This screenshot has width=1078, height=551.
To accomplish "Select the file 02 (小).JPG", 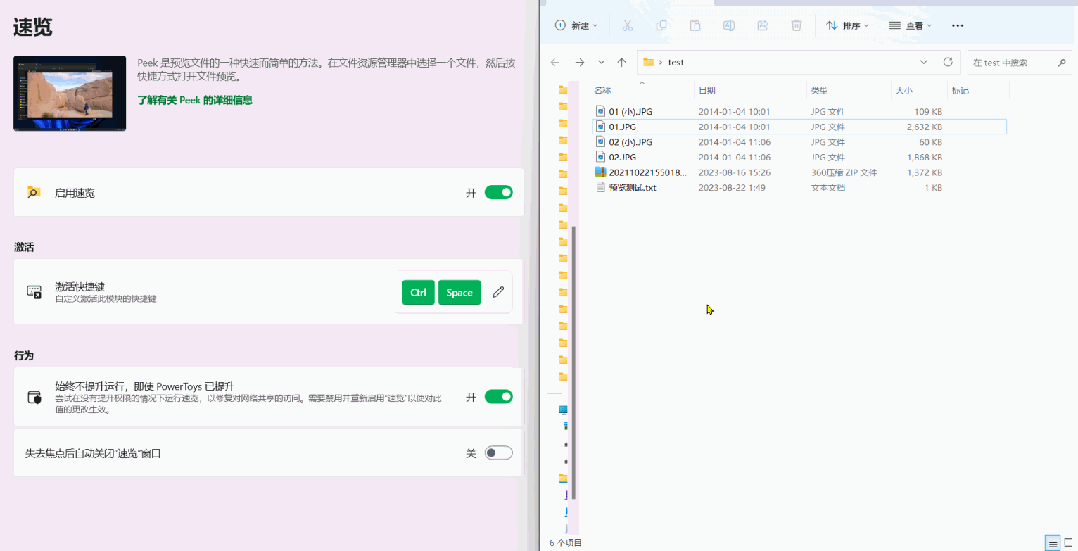I will point(630,142).
